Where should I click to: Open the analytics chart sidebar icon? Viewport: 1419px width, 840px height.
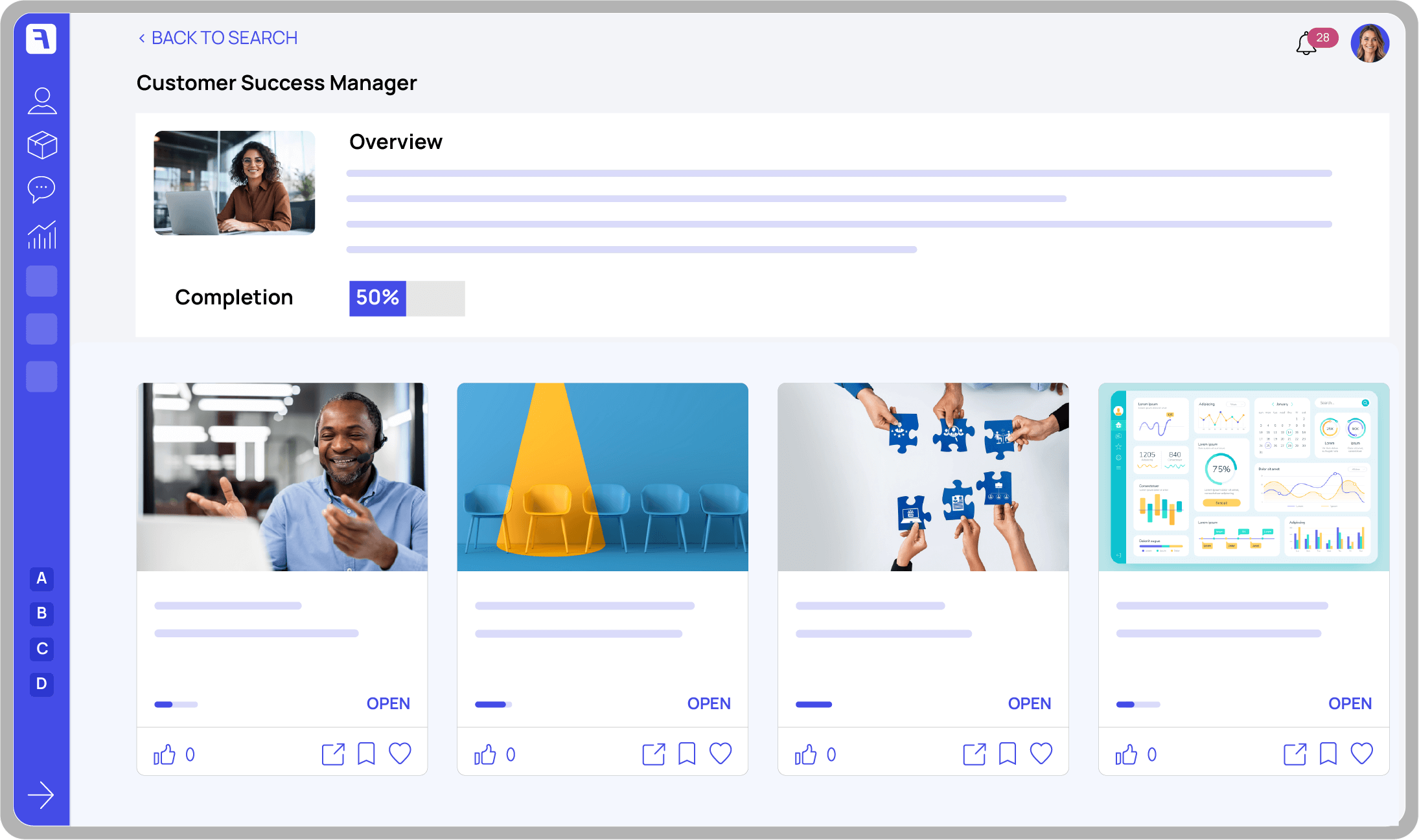pos(42,234)
